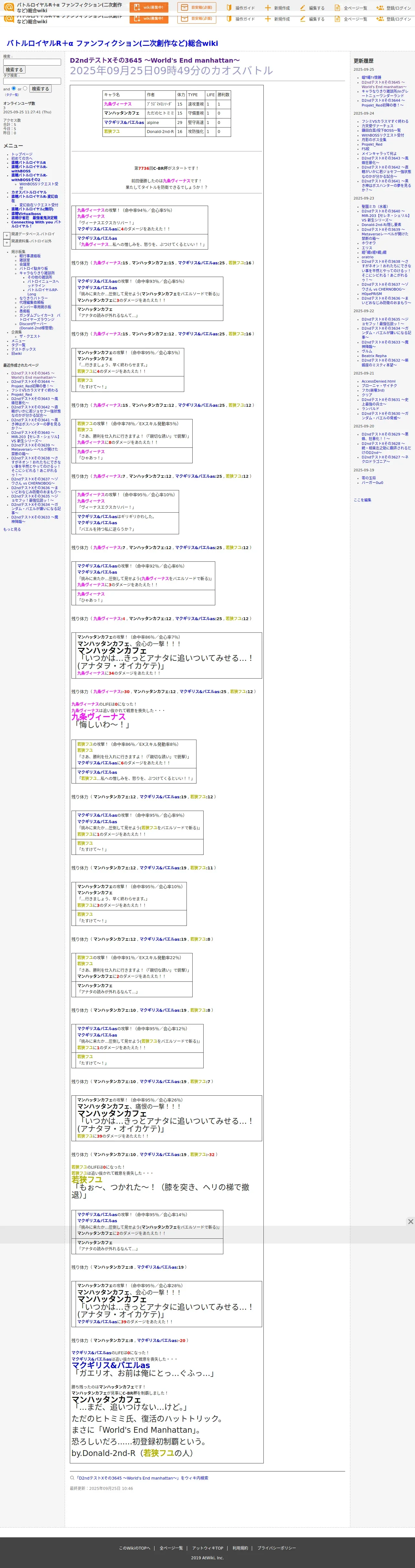Search the page title in wiki via bottom link
Screen dimensions: 415x1568
tap(142, 1478)
